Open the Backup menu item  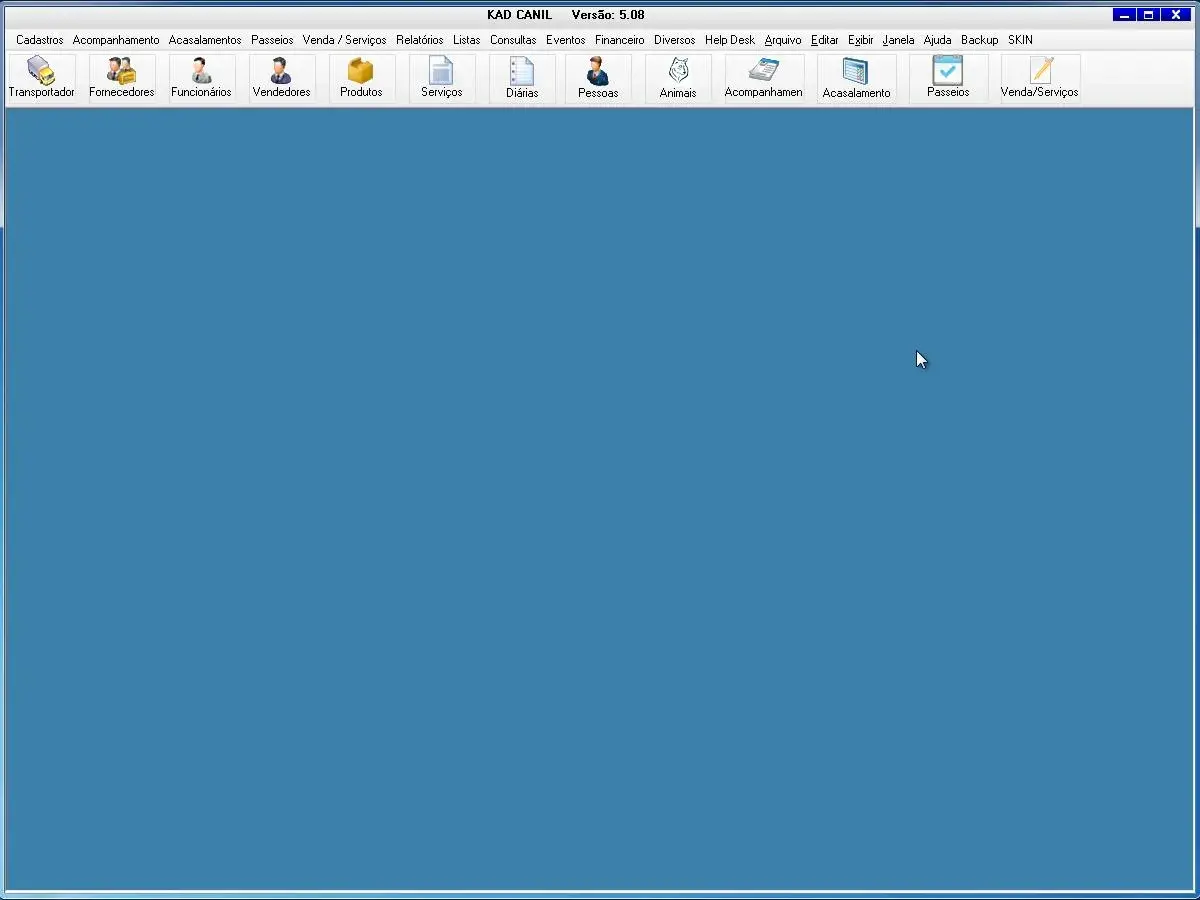[x=979, y=40]
